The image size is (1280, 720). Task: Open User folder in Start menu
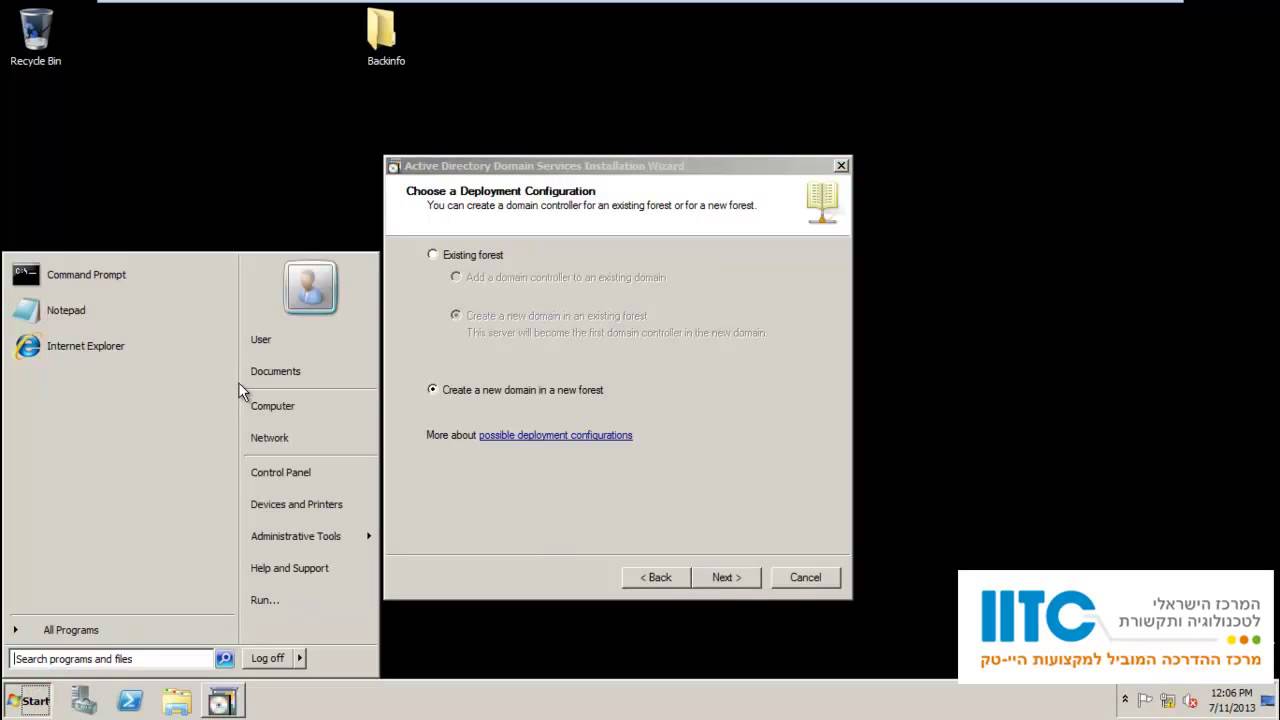[261, 340]
